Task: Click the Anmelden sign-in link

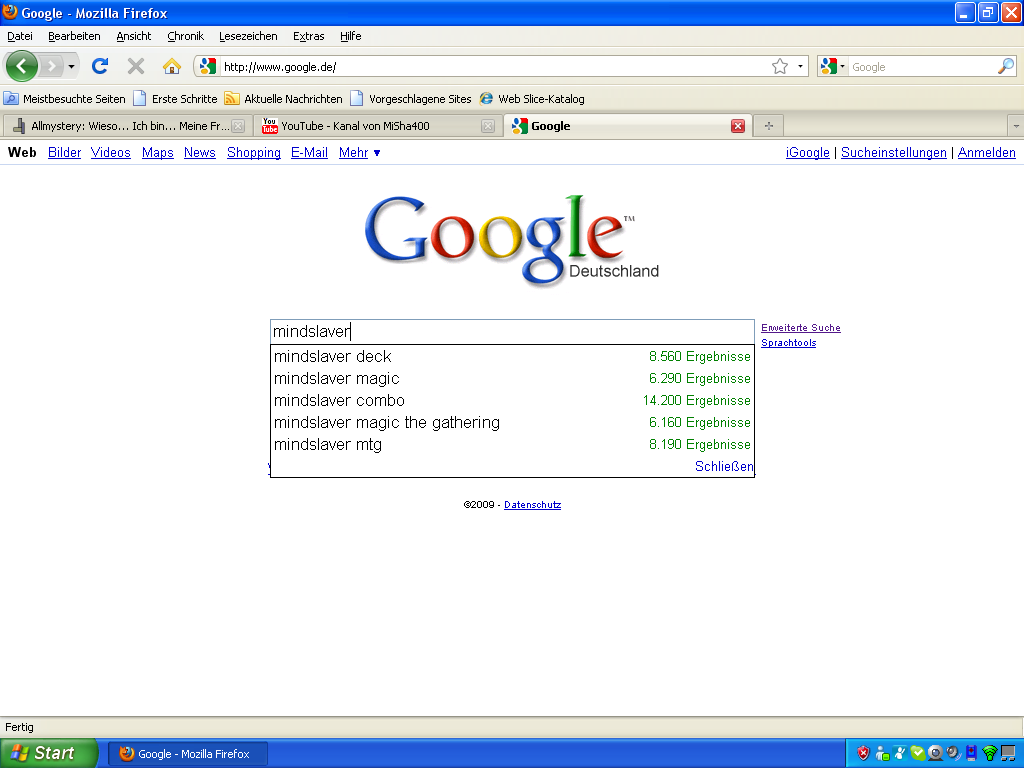Action: [x=986, y=152]
